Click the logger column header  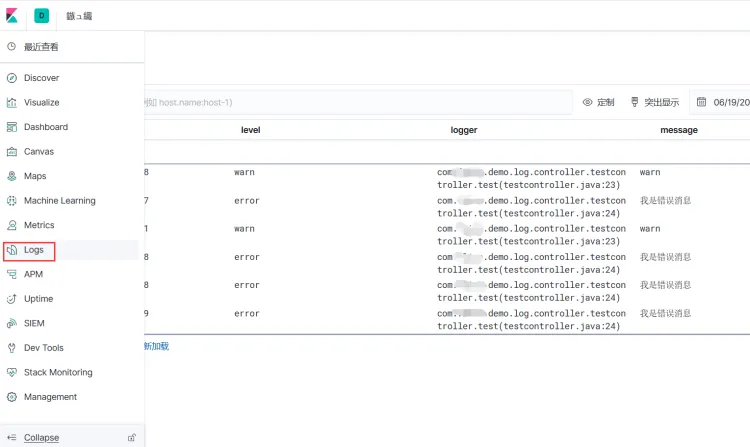point(464,130)
